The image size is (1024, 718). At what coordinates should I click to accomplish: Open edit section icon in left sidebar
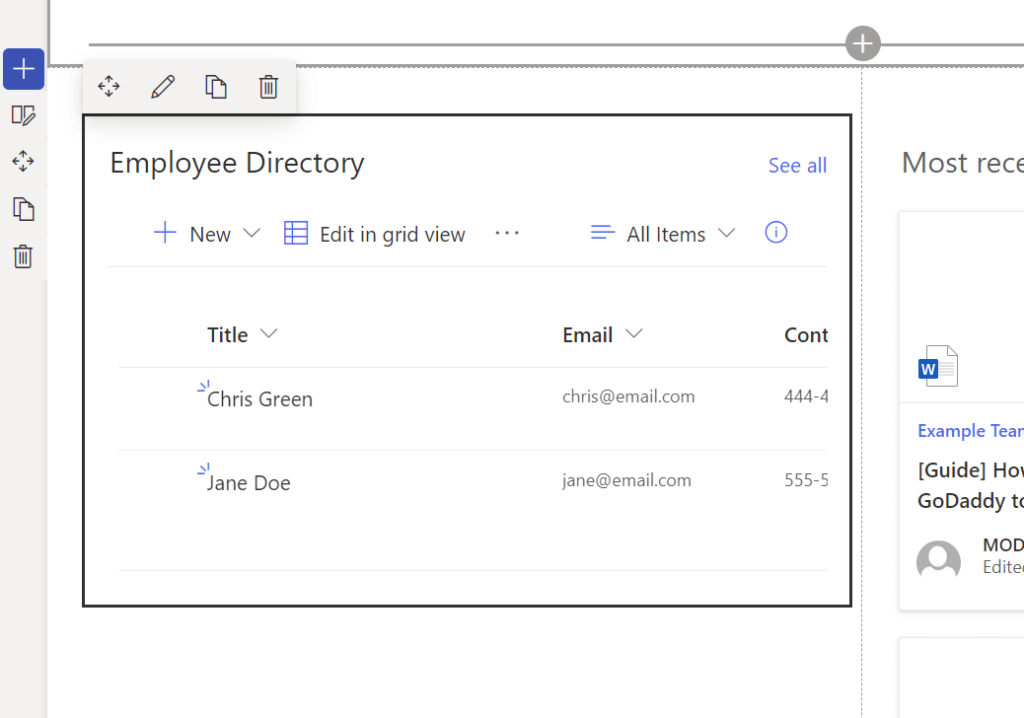click(x=24, y=116)
